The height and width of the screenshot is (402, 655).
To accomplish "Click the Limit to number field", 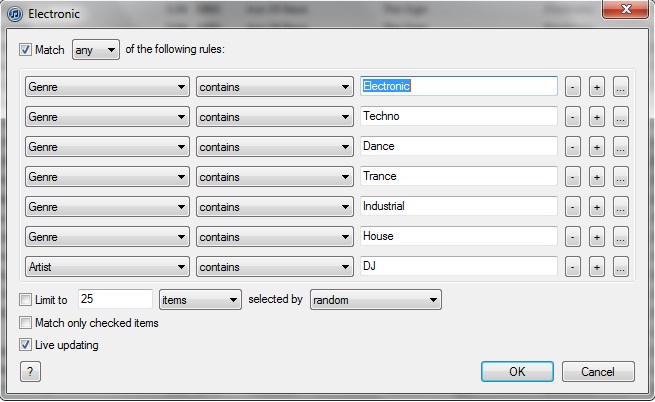I will pos(114,299).
